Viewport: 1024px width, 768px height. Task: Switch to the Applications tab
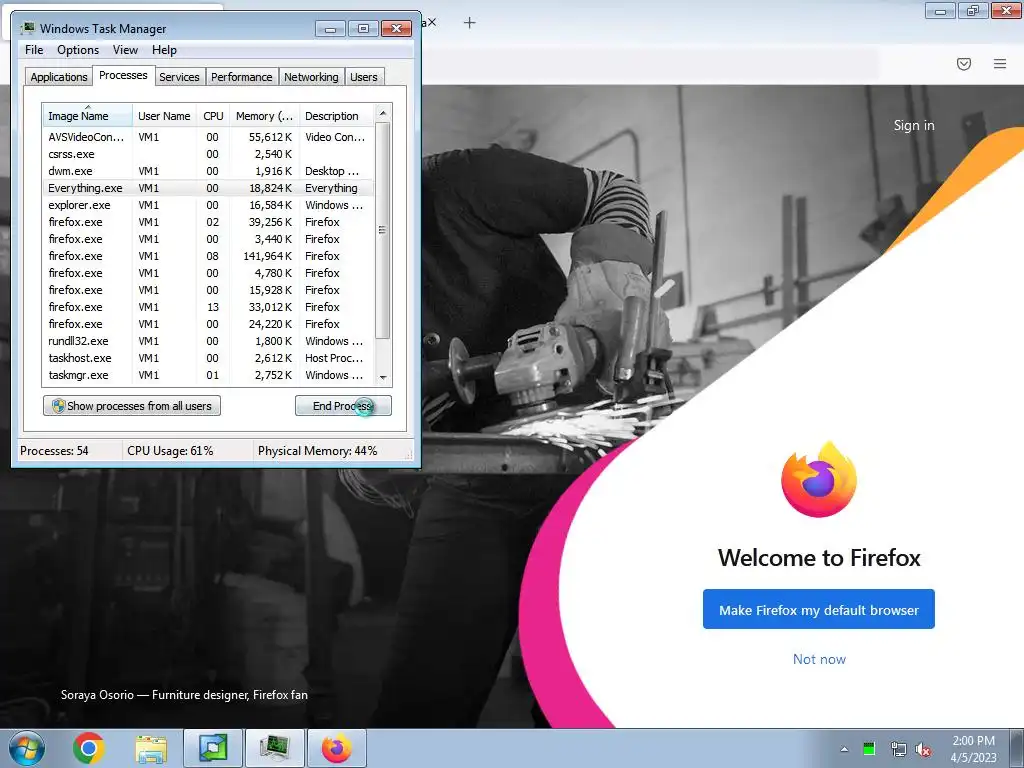(x=59, y=77)
